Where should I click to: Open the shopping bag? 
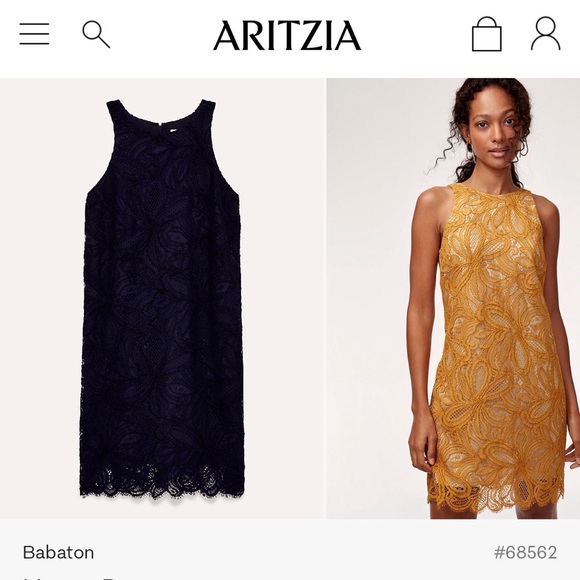tap(487, 34)
